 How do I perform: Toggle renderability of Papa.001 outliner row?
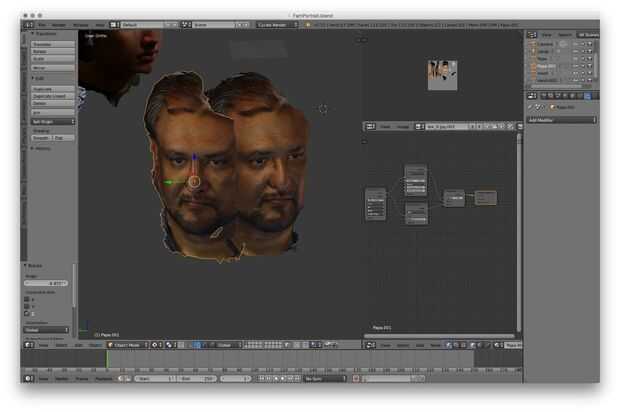click(590, 66)
